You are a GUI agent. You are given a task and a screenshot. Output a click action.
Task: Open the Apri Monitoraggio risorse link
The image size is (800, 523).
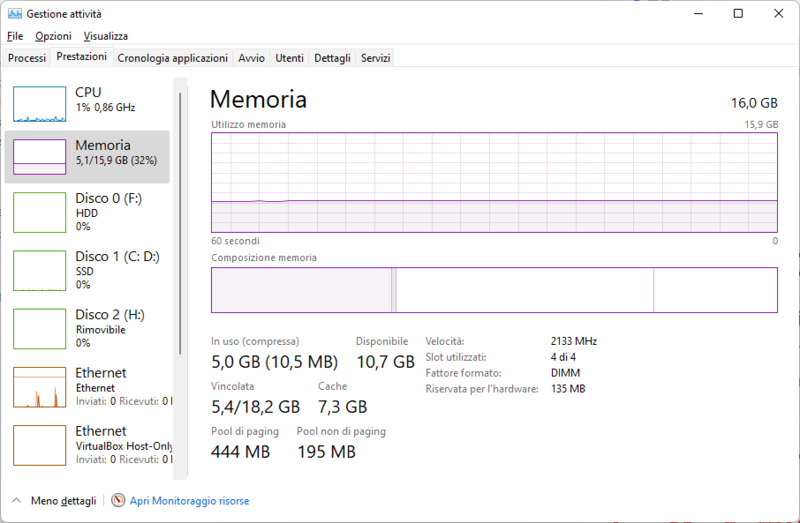pos(189,500)
